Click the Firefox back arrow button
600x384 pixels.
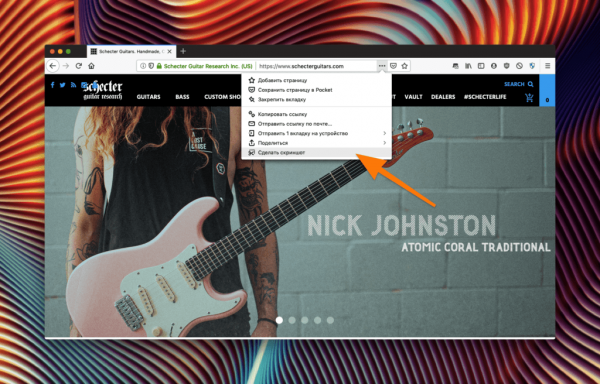click(x=53, y=66)
